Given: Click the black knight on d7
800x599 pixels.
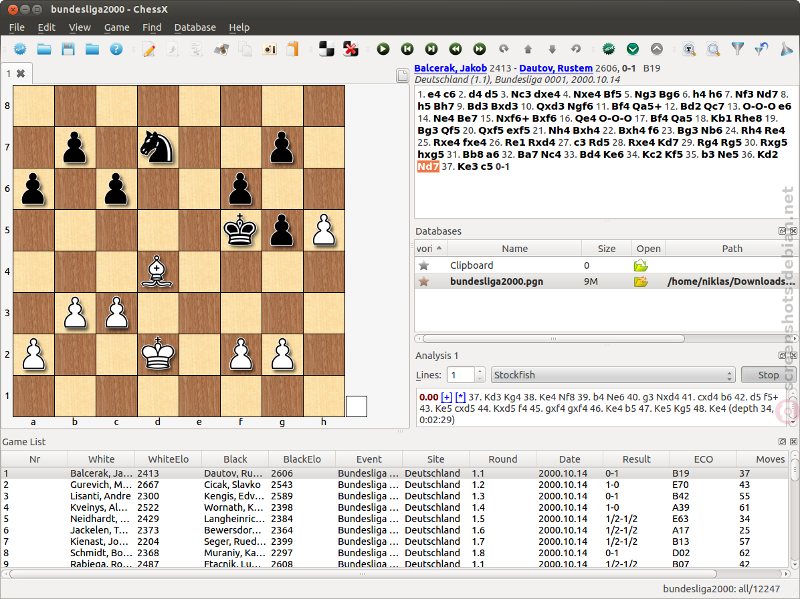Looking at the screenshot, I should [x=158, y=147].
